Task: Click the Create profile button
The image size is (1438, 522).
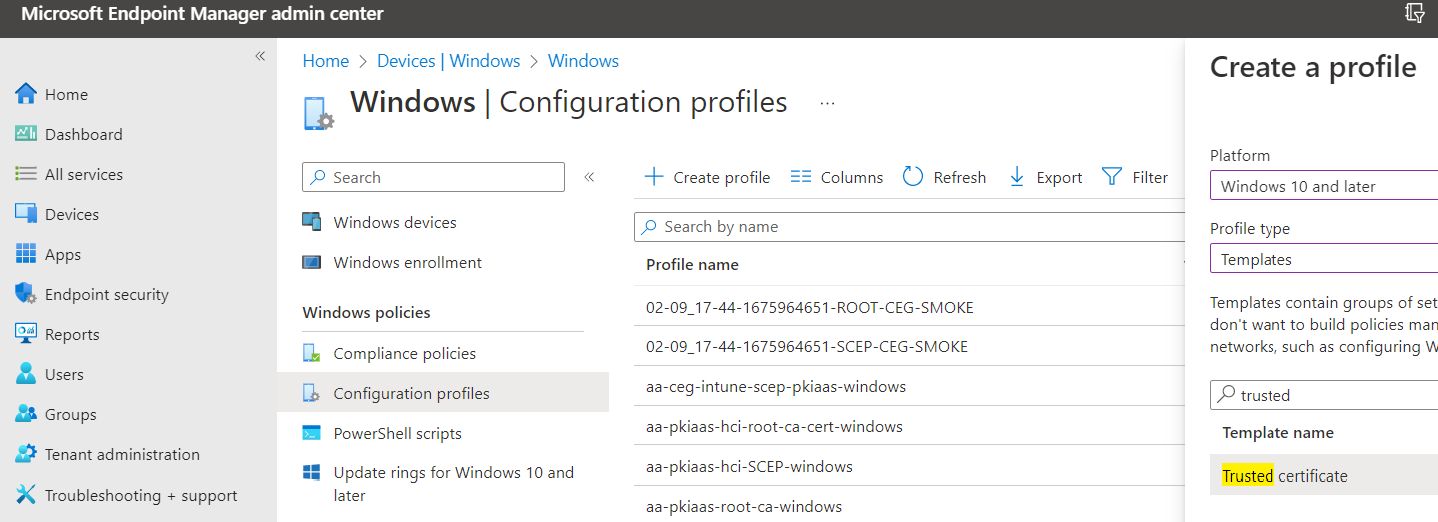Action: pyautogui.click(x=707, y=177)
